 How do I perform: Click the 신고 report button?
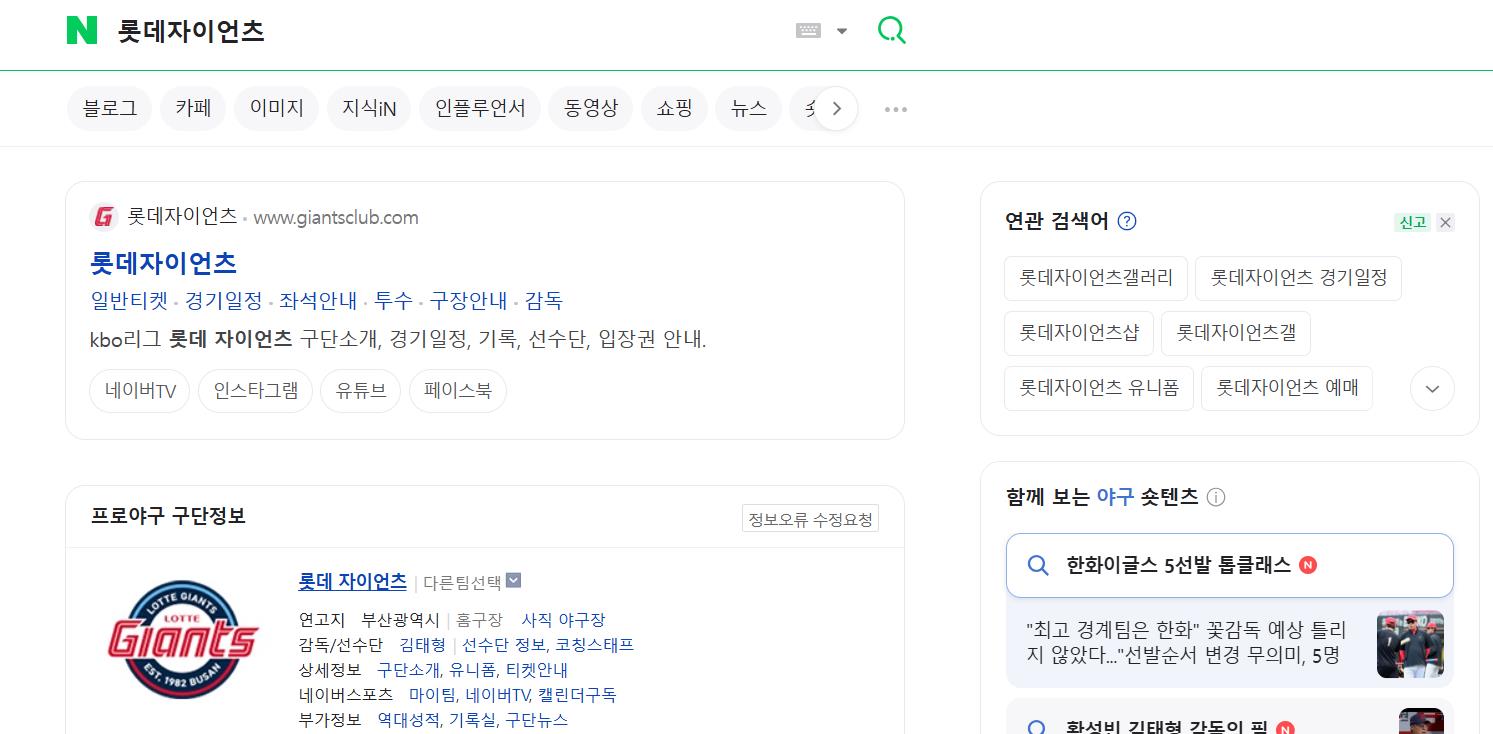(1412, 222)
